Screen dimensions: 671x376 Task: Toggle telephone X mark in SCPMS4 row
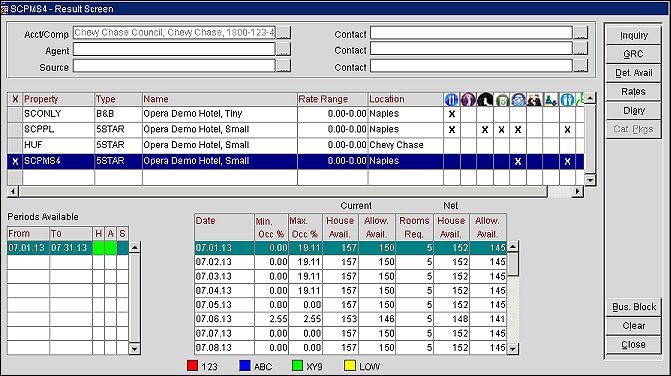click(x=518, y=161)
